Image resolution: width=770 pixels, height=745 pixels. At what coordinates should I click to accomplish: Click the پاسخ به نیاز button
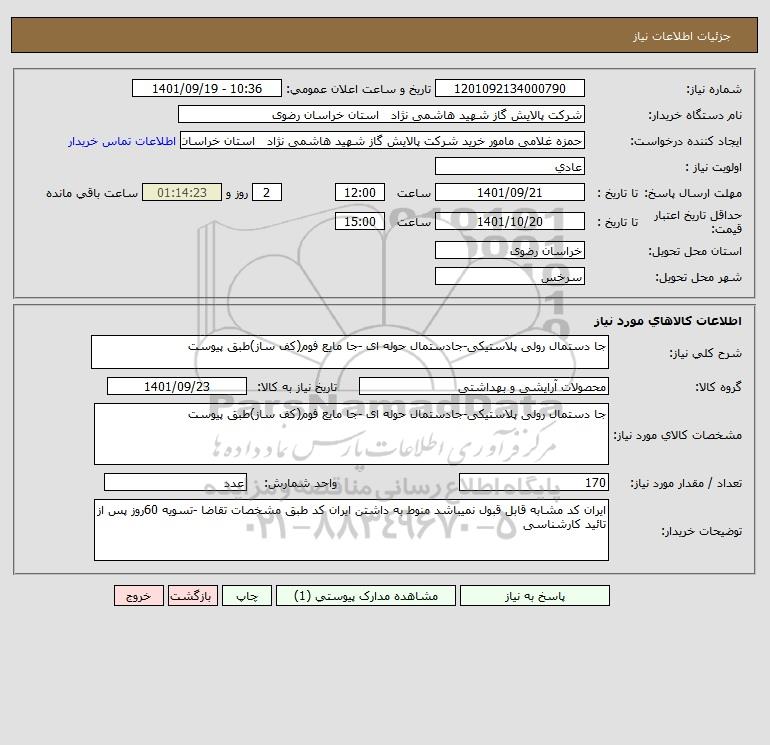pos(535,596)
